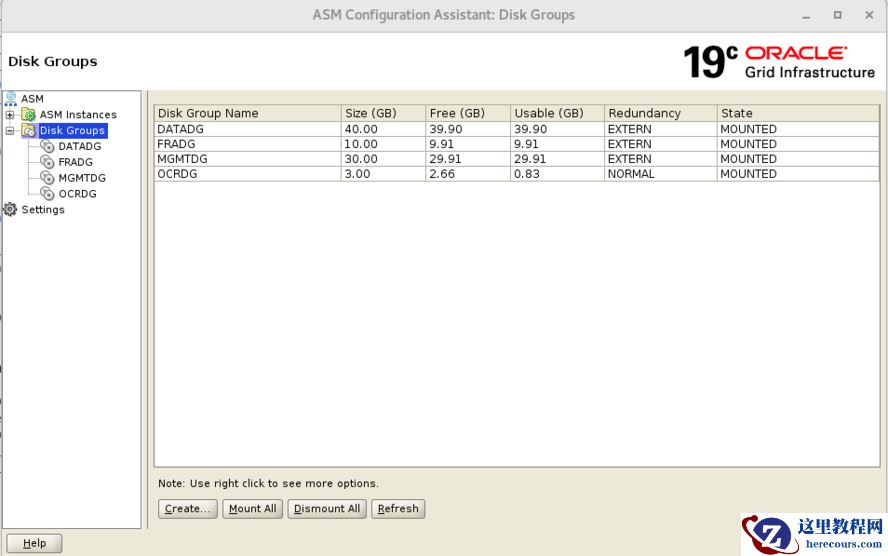Click the NORMAL redundancy cell
Viewport: 888px width, 556px height.
point(661,174)
